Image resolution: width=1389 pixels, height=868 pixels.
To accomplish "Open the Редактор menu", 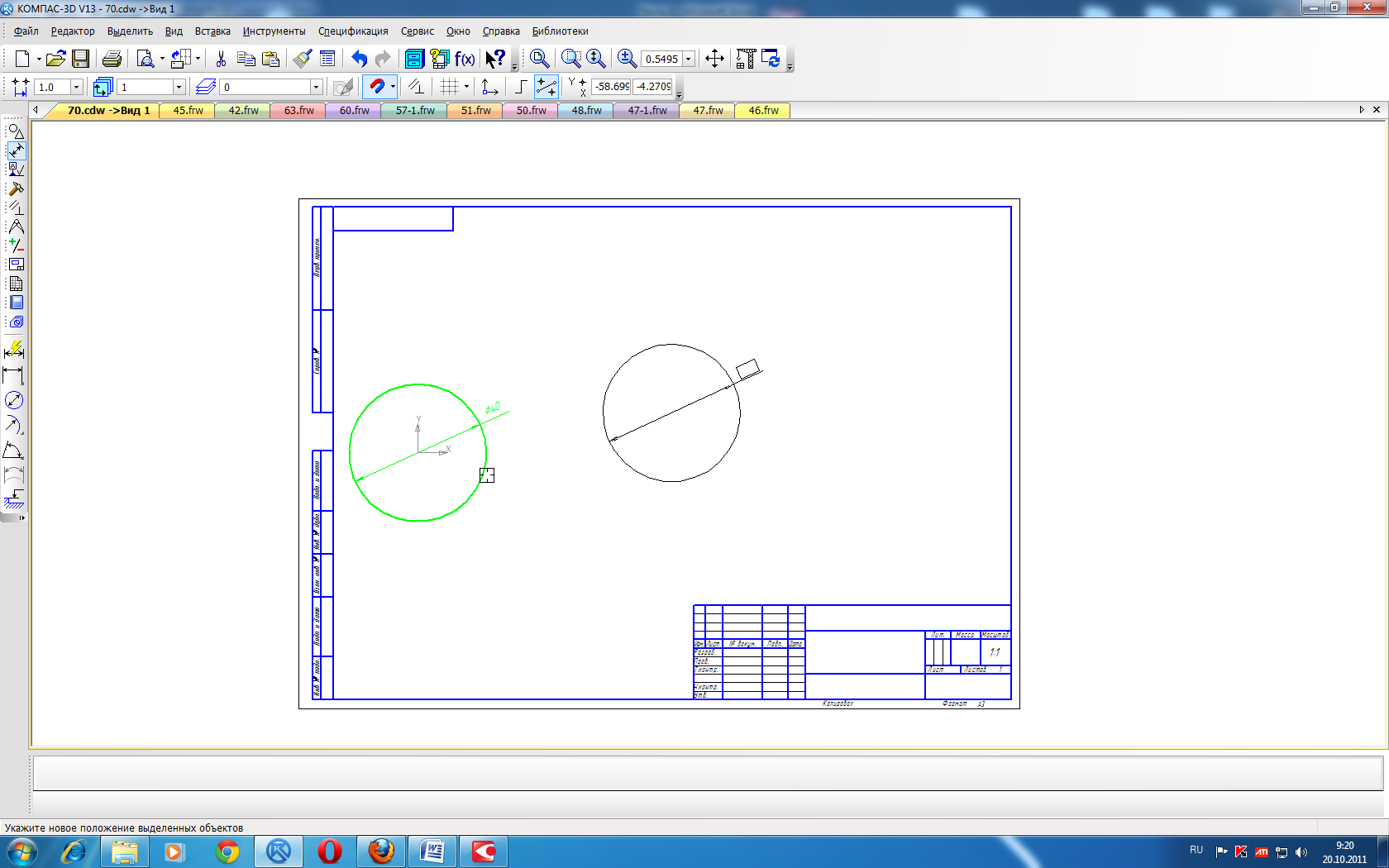I will (x=73, y=31).
